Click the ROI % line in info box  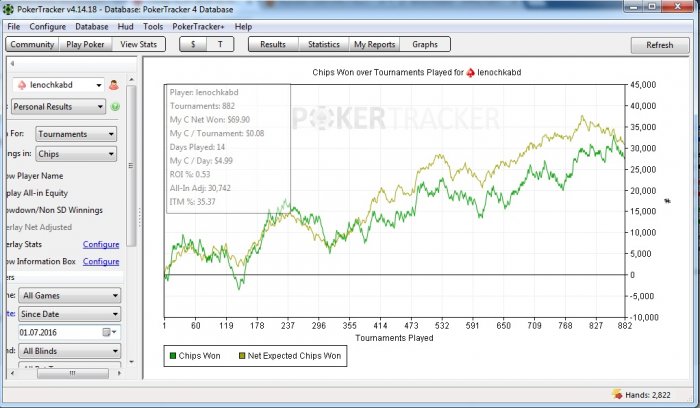190,174
